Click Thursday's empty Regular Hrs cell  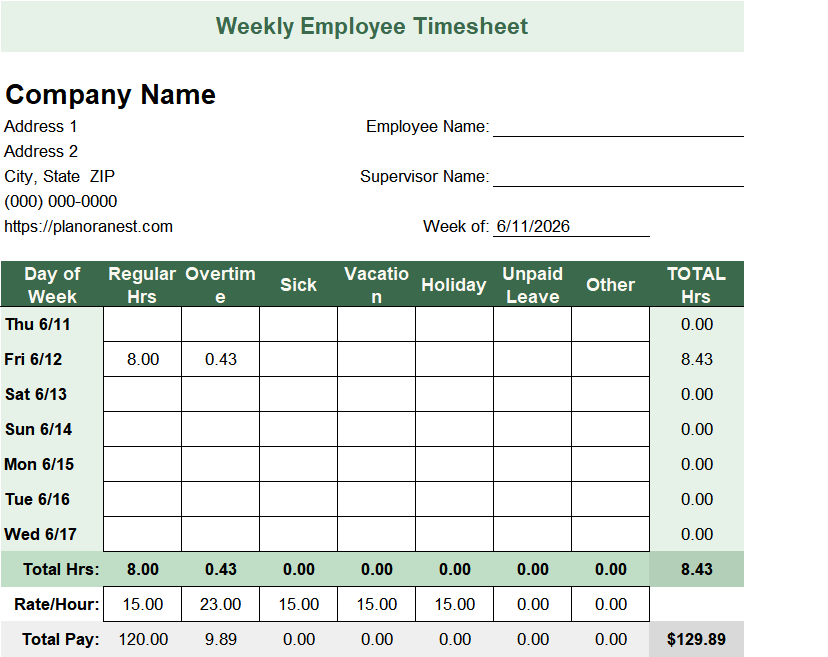point(143,324)
